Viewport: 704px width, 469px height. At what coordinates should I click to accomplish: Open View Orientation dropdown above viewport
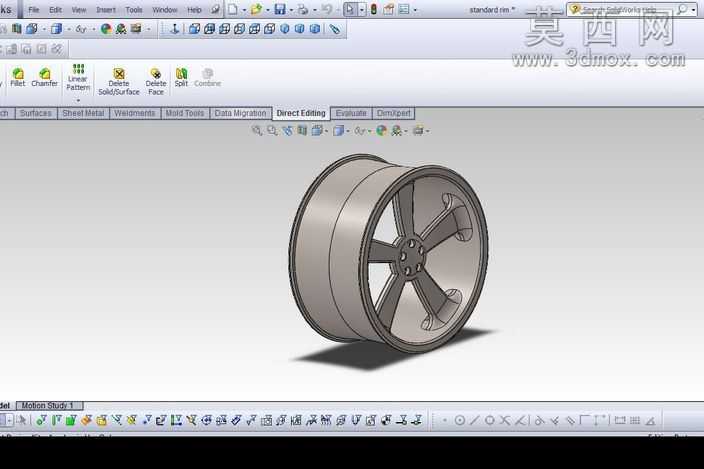pyautogui.click(x=326, y=131)
